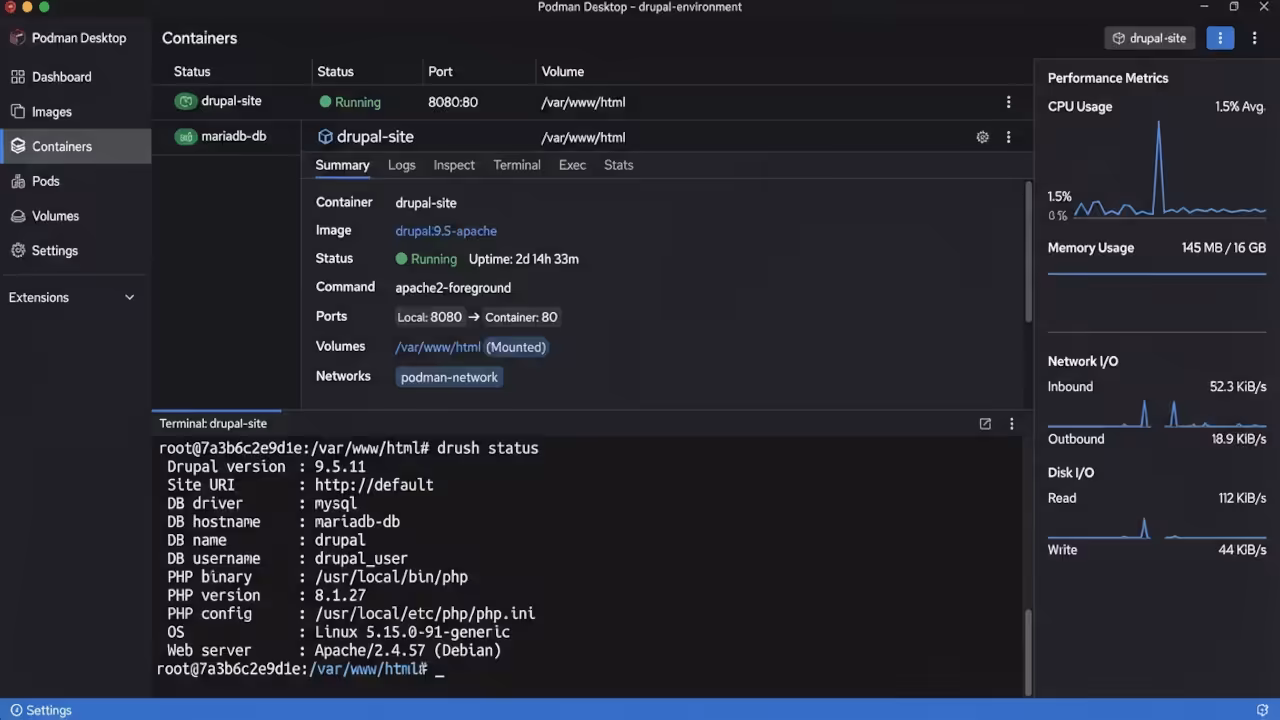Open the drupal:9.5-apache image link

tap(446, 231)
